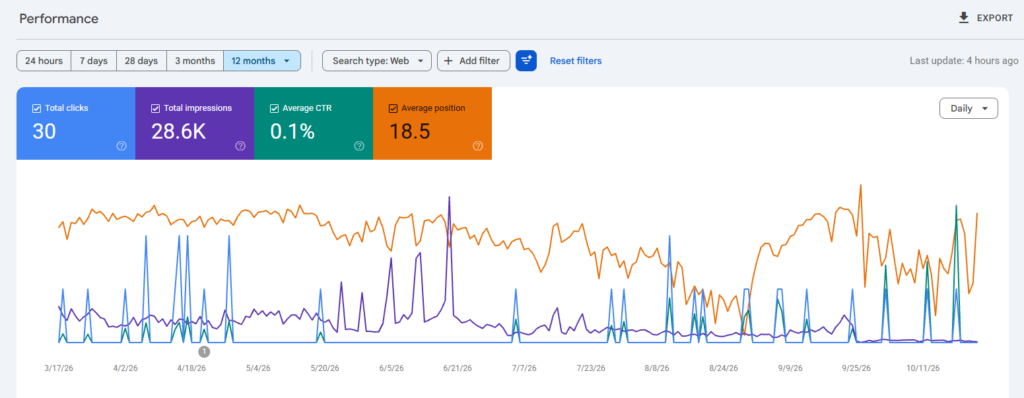Click the Export download icon

click(963, 18)
